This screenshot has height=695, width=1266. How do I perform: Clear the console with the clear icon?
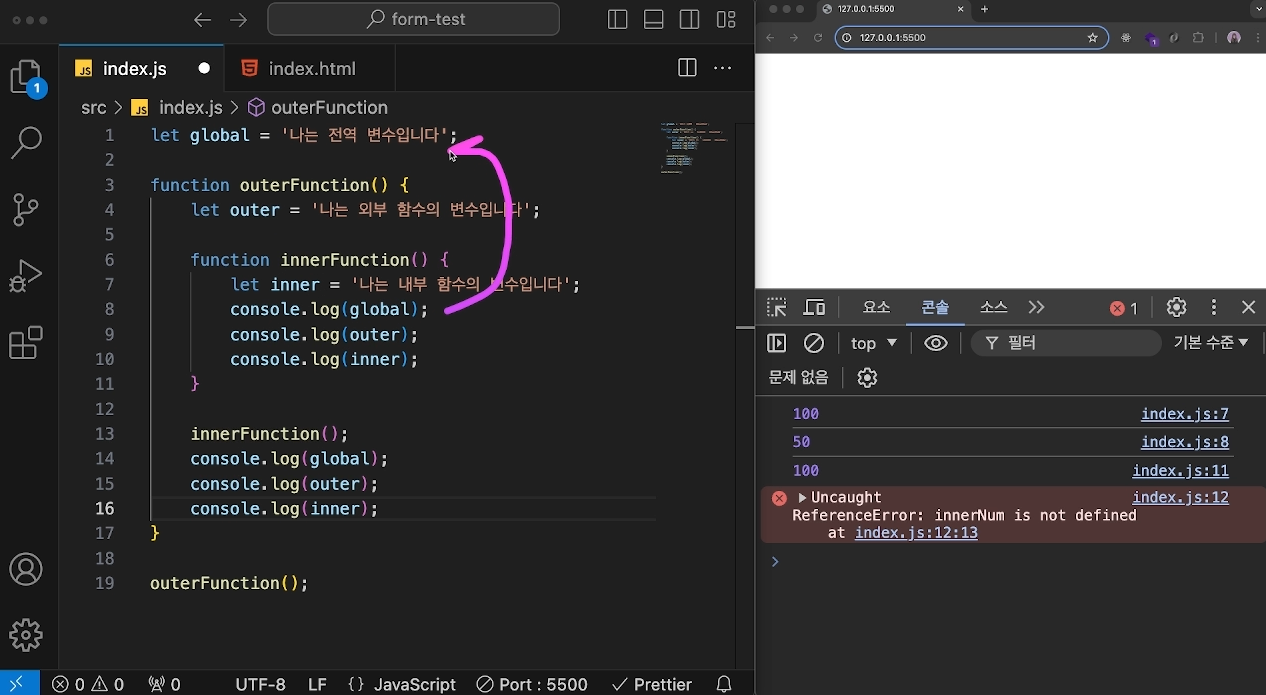pos(814,343)
